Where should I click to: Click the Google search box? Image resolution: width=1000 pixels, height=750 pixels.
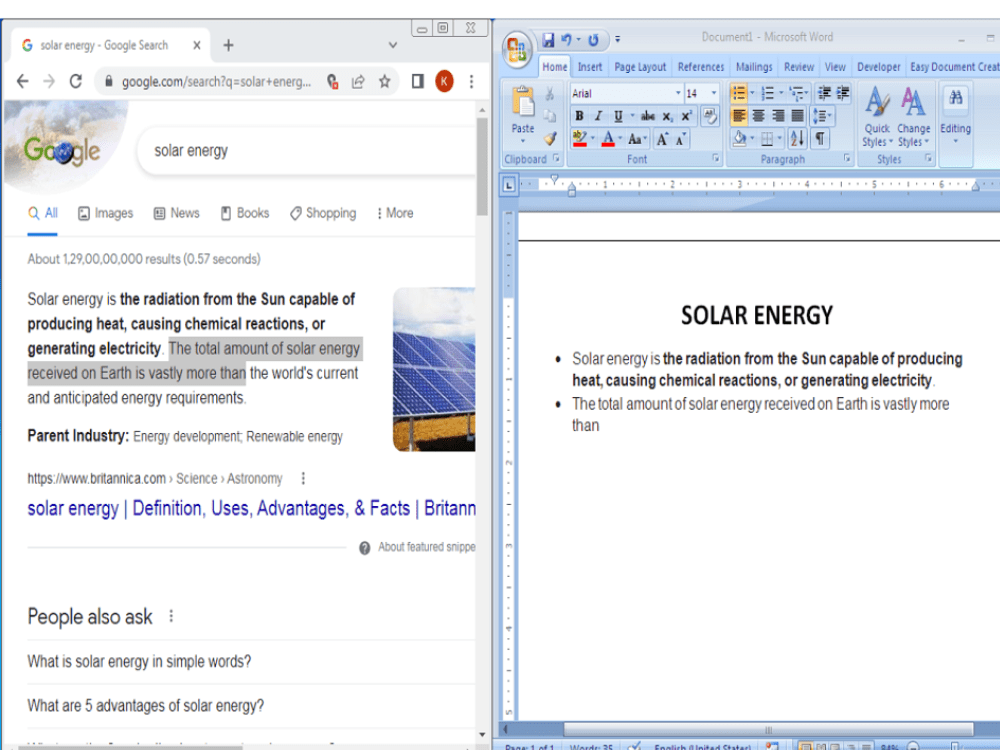(307, 151)
